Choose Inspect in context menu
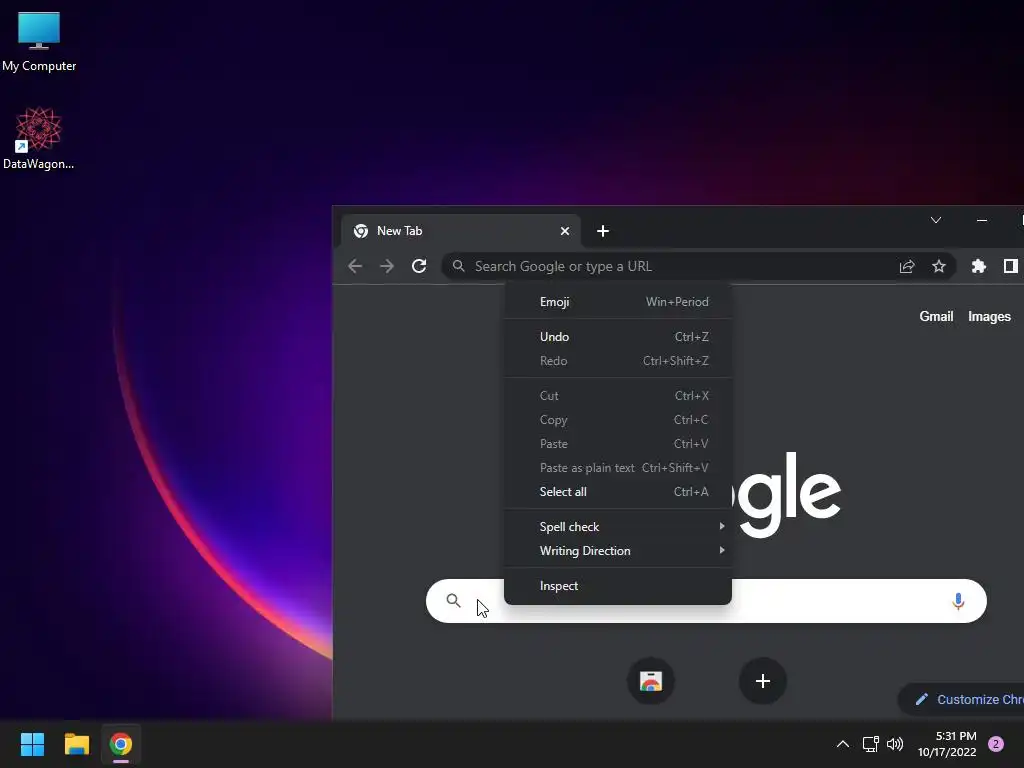This screenshot has width=1024, height=768. (618, 586)
